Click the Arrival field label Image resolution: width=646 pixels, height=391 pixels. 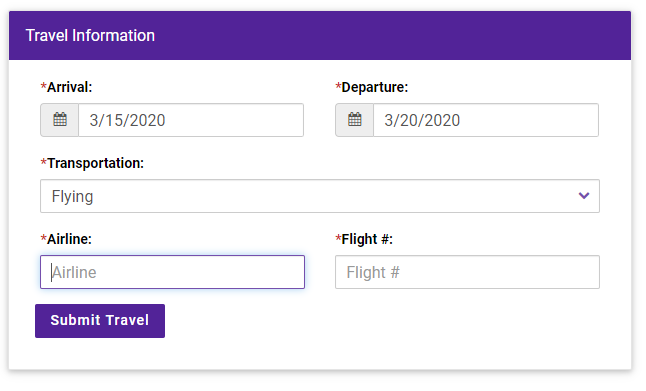tap(69, 87)
